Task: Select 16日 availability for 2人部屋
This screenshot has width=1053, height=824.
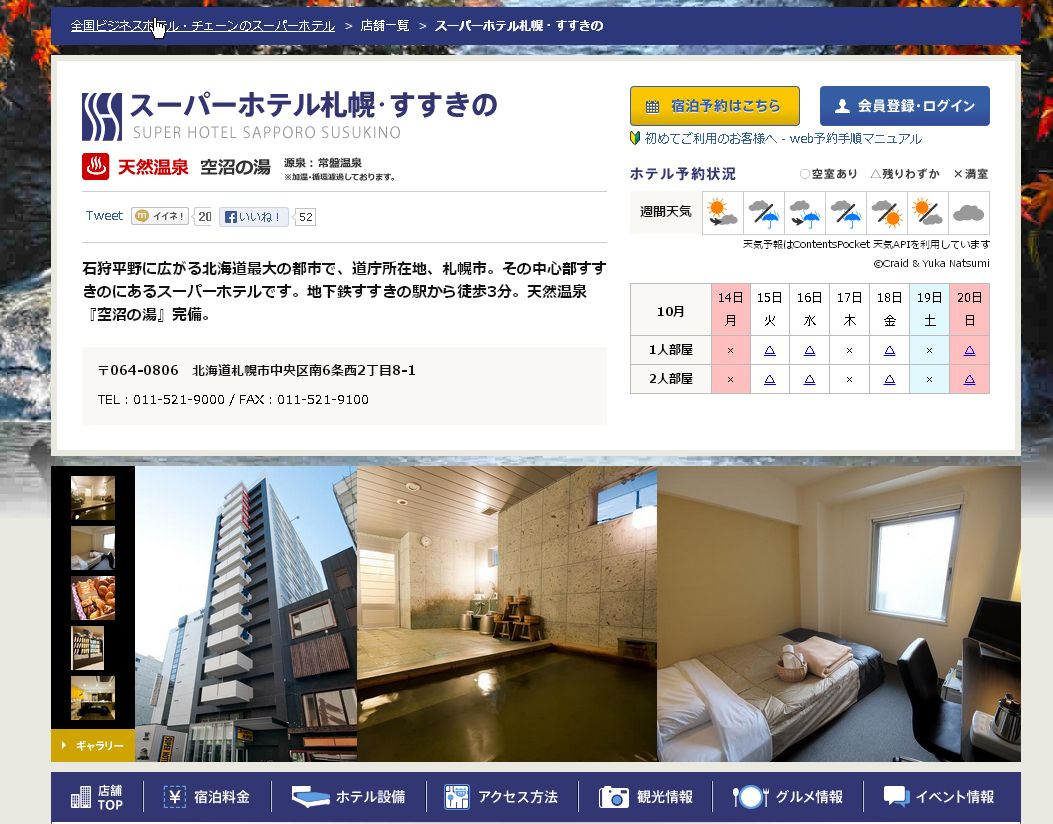Action: tap(809, 379)
